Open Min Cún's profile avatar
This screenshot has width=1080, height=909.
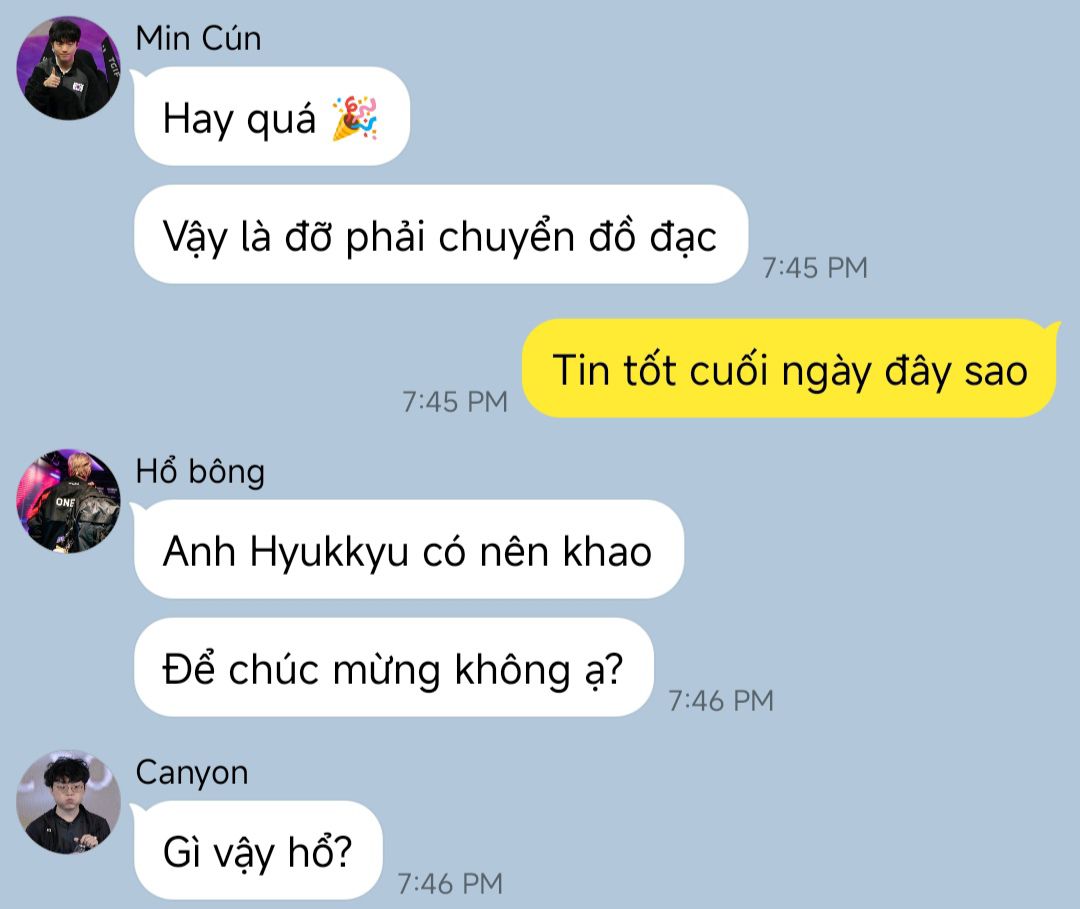[68, 68]
